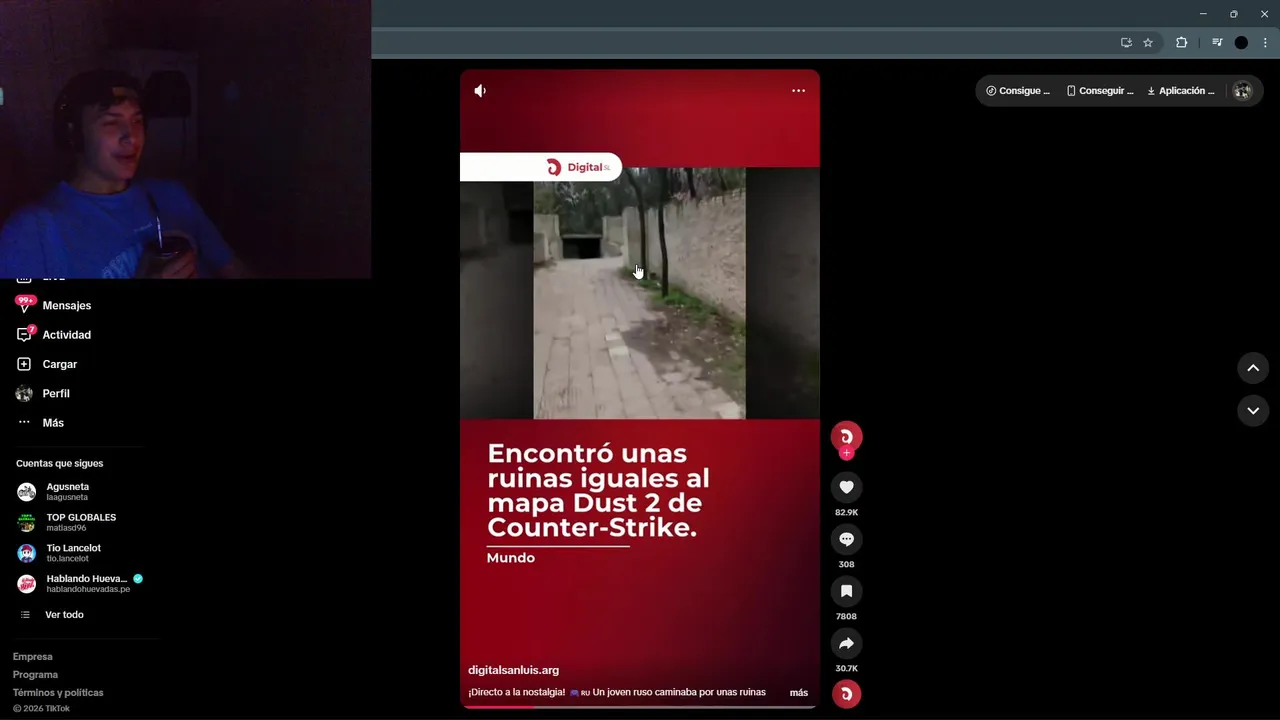Click the Agusneta avatar thumbnail
This screenshot has height=720, width=1280.
tap(27, 492)
